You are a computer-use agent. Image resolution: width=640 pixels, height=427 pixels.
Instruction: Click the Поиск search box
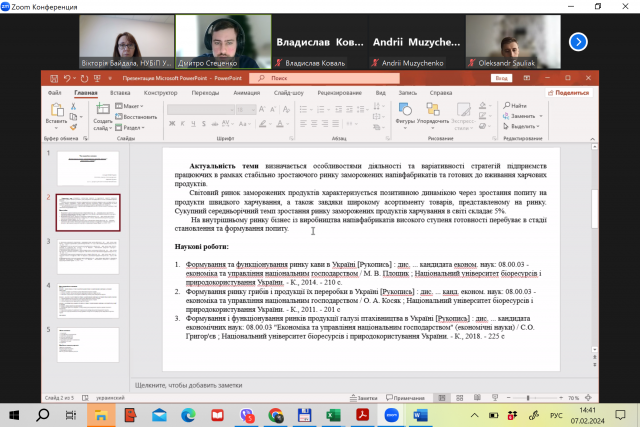[x=330, y=76]
